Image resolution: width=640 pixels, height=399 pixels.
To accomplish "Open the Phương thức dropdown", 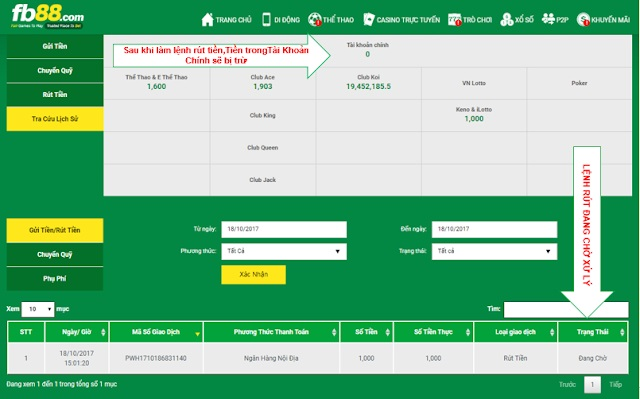I will pyautogui.click(x=284, y=251).
